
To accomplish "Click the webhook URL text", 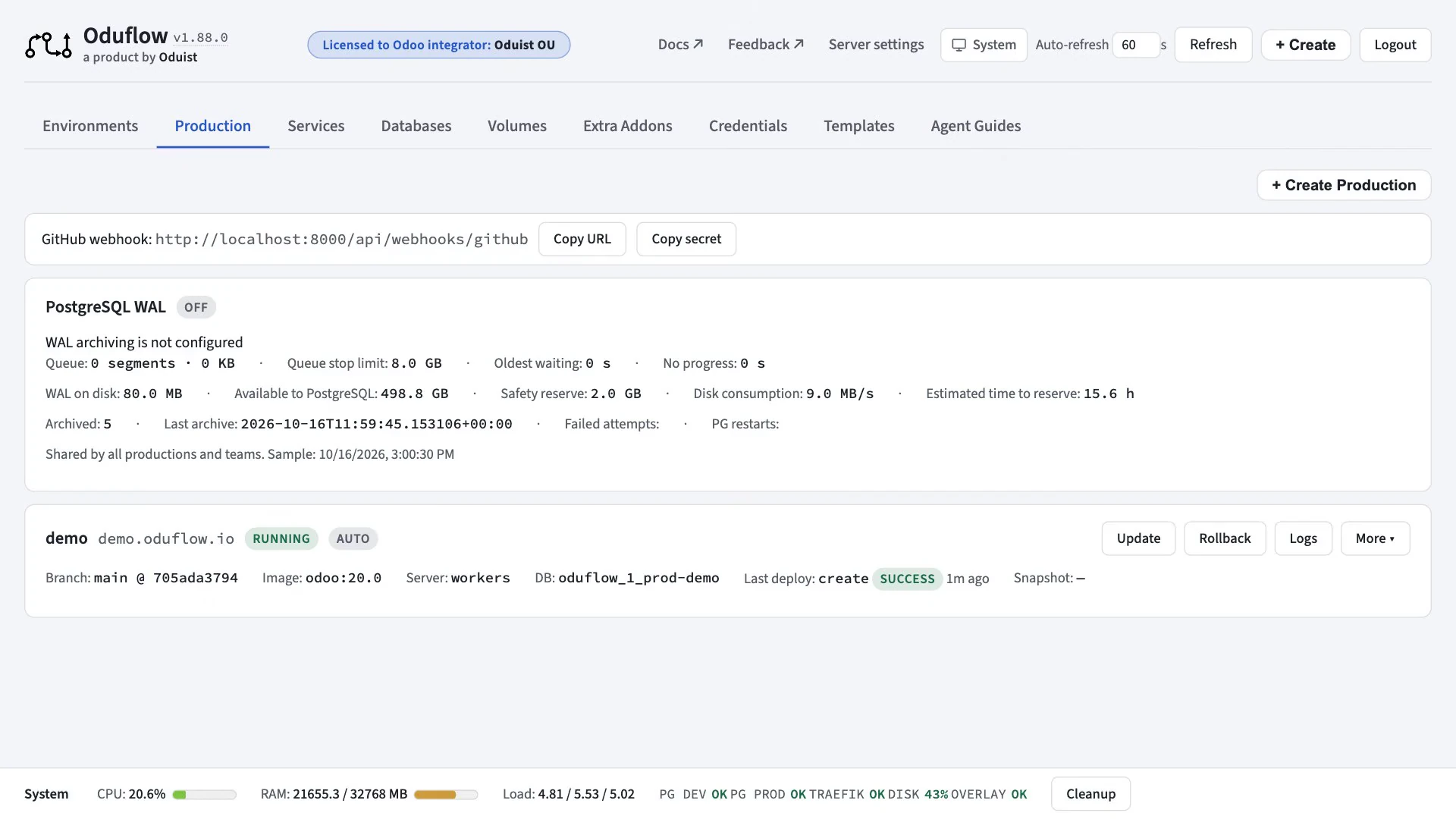I will tap(341, 239).
